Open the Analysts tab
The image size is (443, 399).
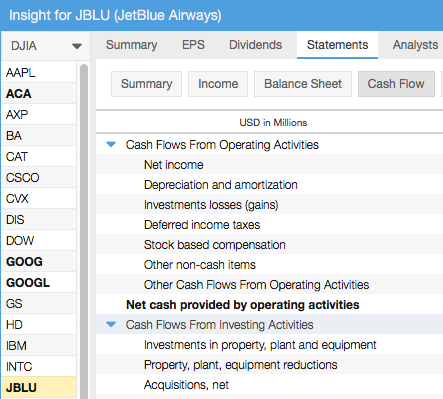pos(415,45)
